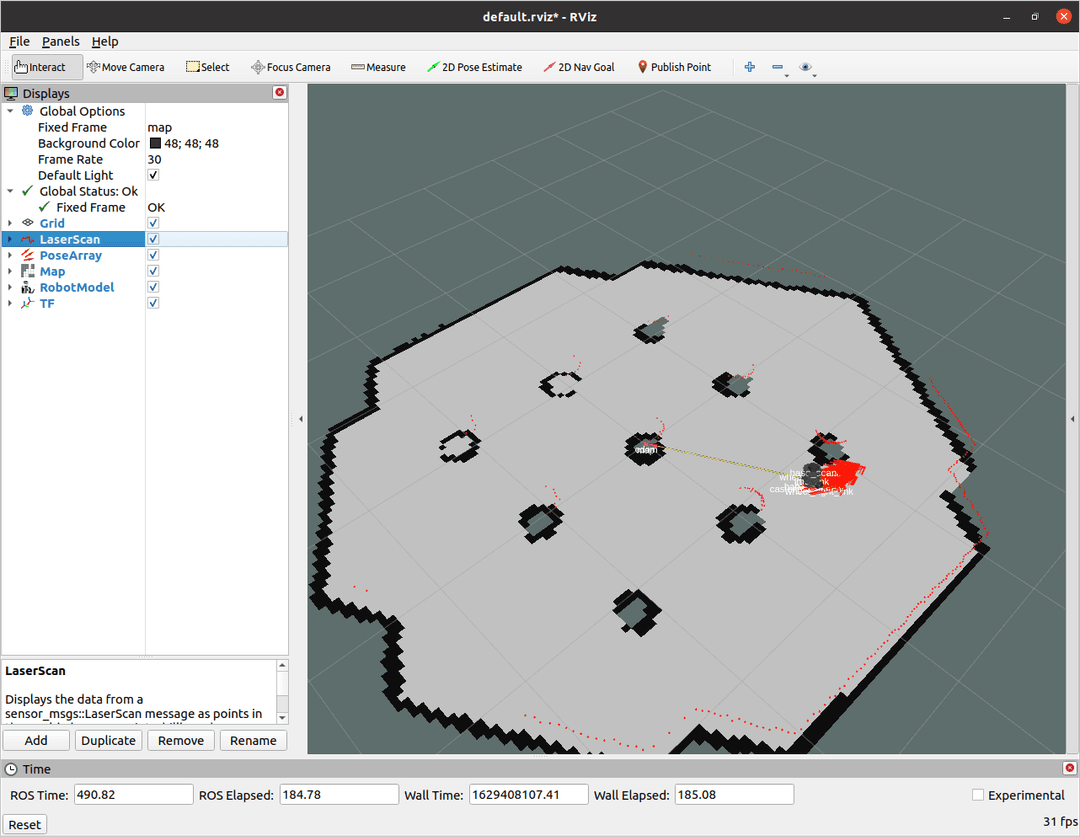
Task: Disable the LaserScan display checkbox
Action: coord(153,240)
